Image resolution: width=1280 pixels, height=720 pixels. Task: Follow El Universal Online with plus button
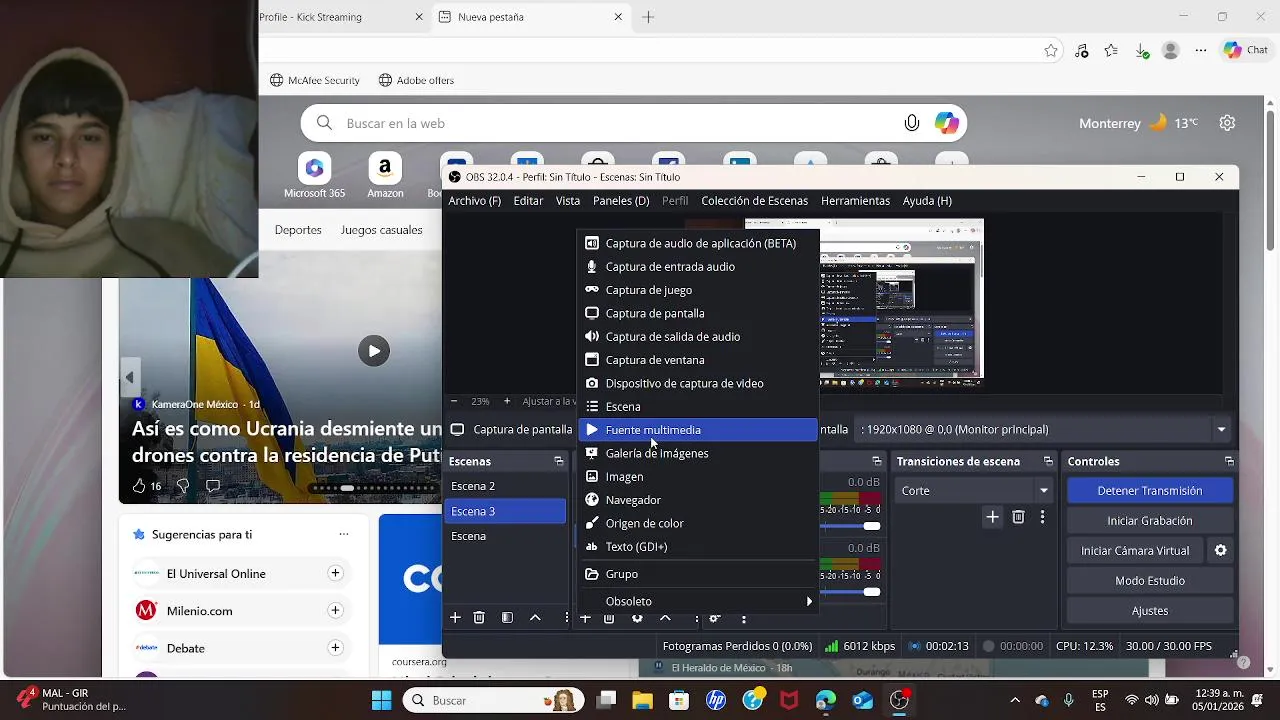pyautogui.click(x=335, y=573)
